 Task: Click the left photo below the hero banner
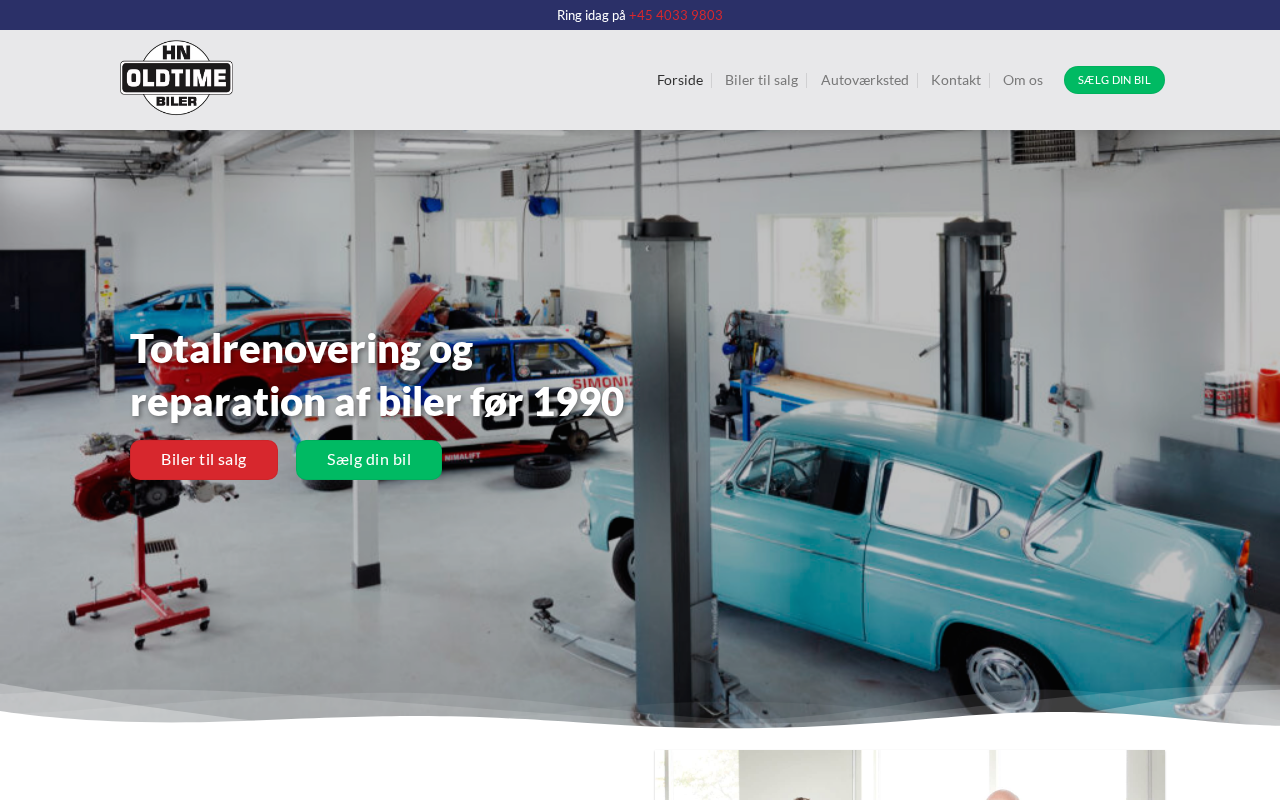click(762, 776)
